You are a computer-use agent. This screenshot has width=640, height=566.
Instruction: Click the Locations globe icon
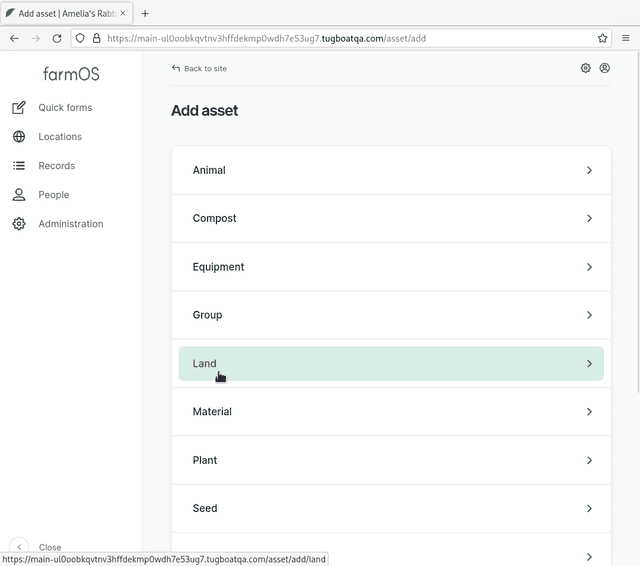[x=19, y=137]
